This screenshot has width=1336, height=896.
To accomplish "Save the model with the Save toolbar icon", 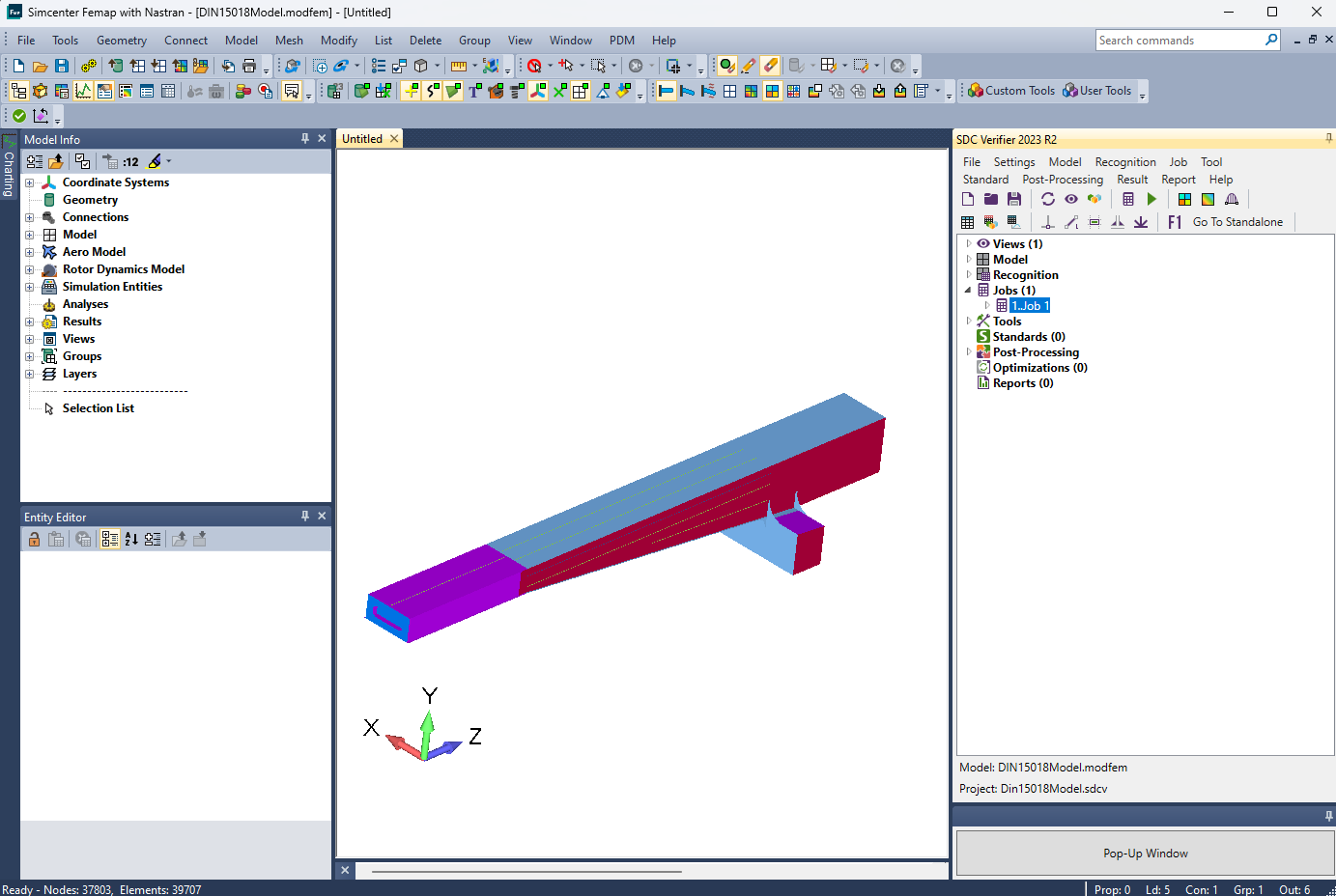I will [61, 65].
